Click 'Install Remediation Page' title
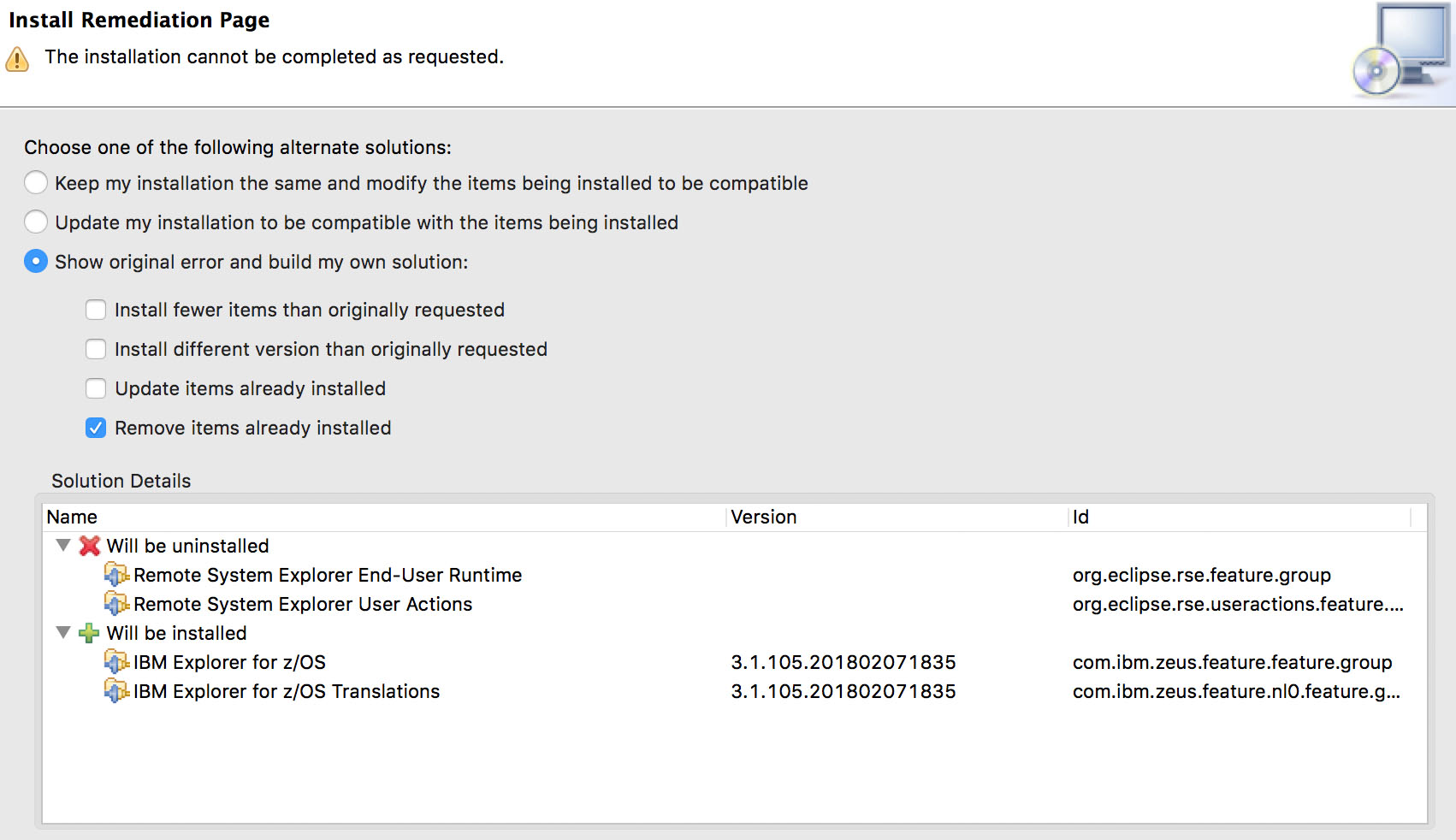This screenshot has width=1456, height=840. pos(139,20)
